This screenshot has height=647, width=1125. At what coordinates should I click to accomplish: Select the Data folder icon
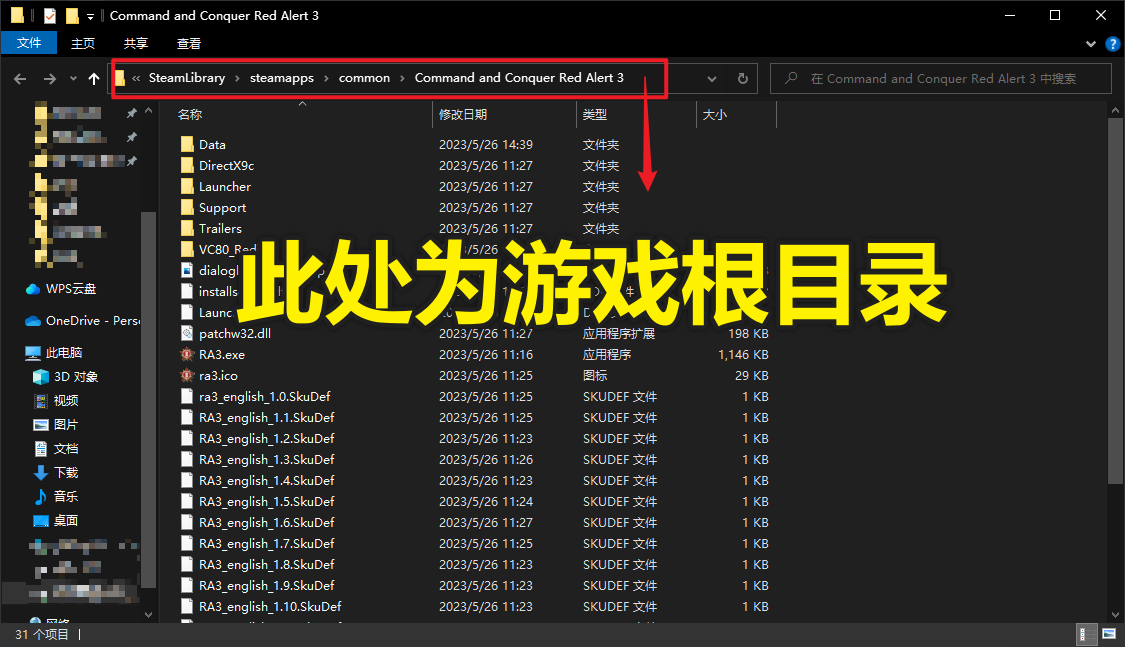coord(187,144)
